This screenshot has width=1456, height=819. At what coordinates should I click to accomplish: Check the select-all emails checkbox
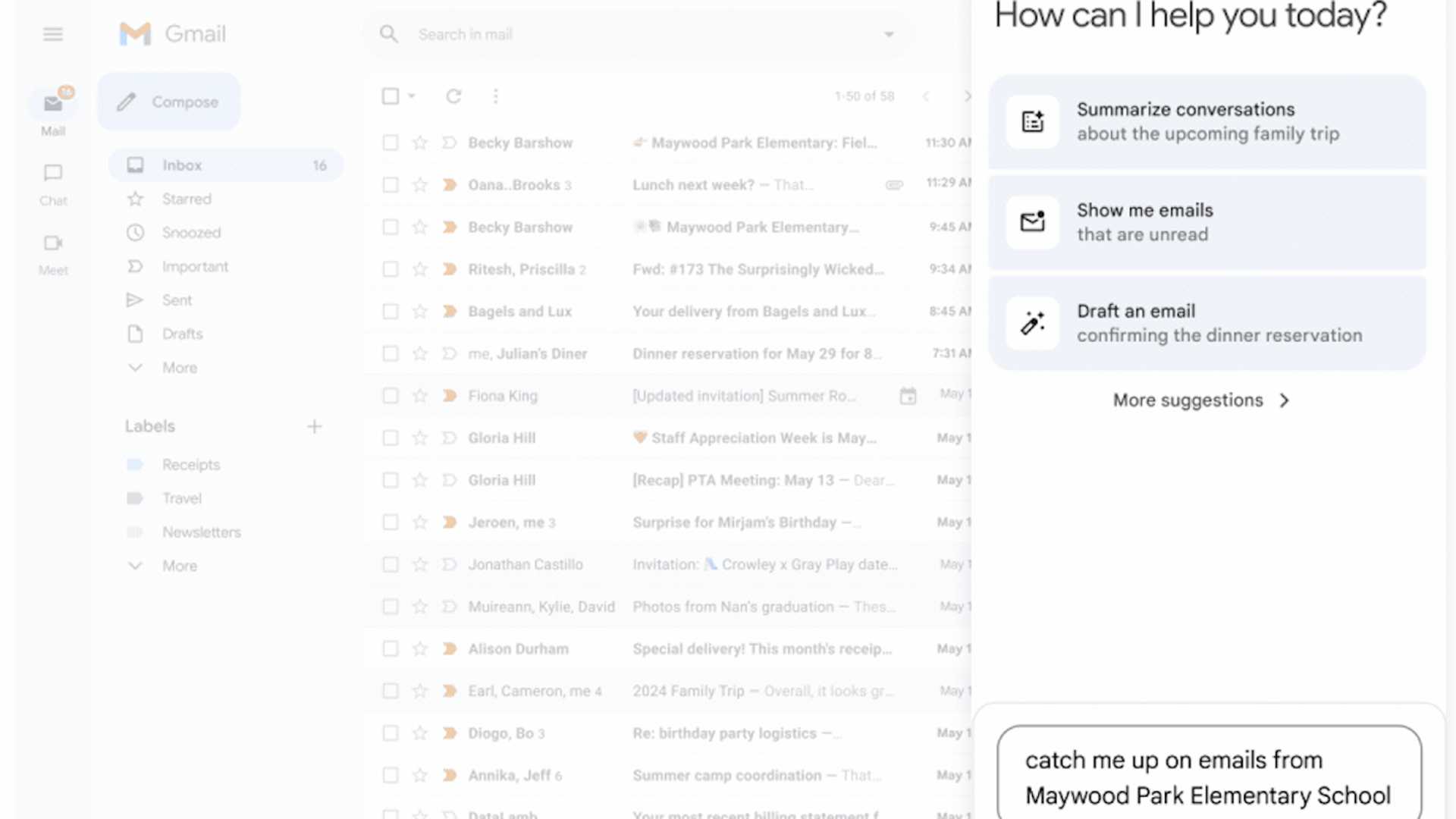390,96
